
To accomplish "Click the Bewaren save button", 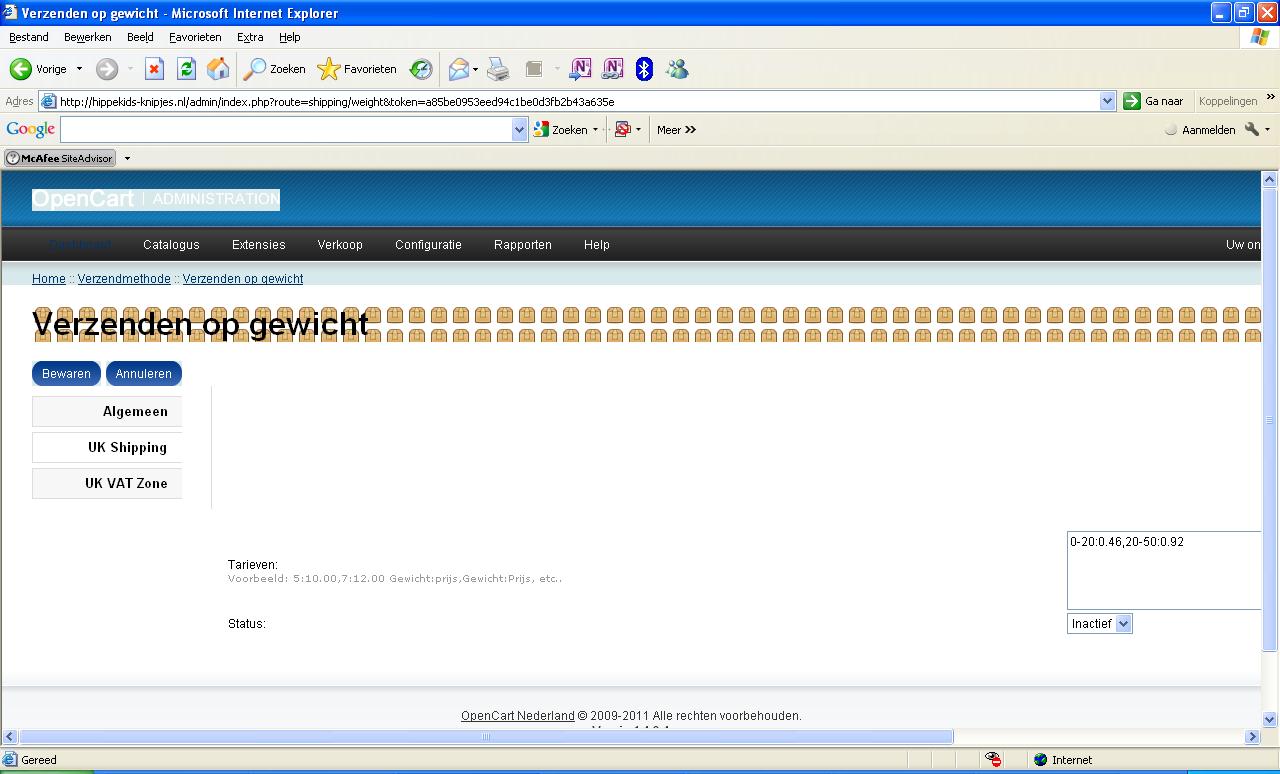I will [66, 373].
